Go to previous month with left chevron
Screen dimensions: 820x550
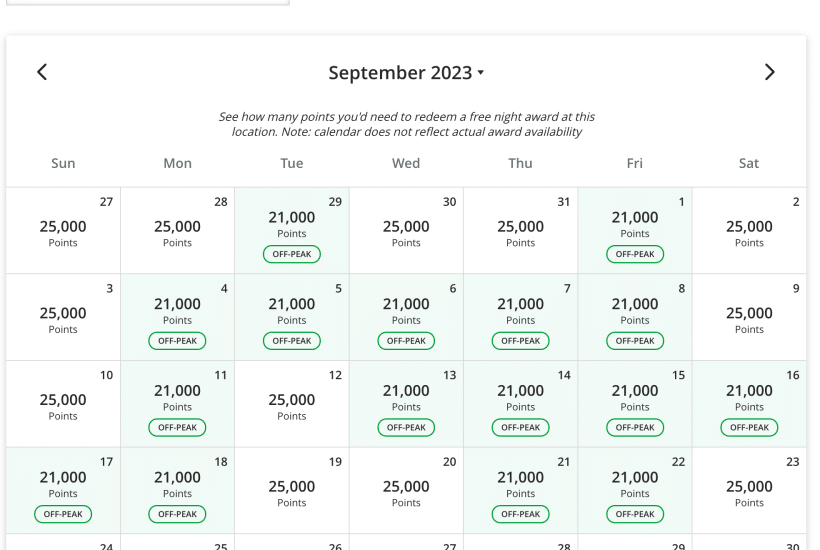(42, 72)
